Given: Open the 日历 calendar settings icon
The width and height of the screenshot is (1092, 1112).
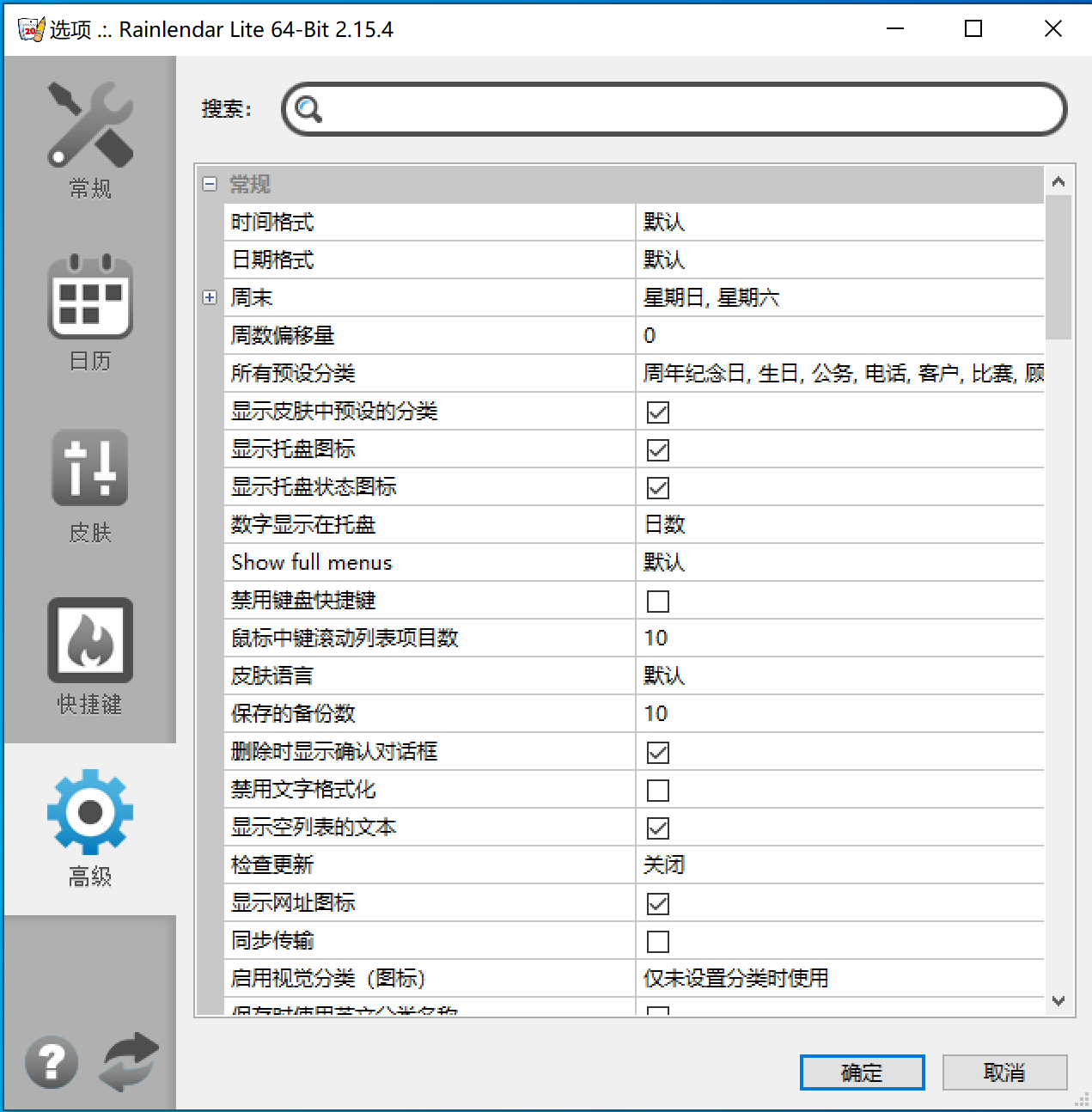Looking at the screenshot, I should coord(90,296).
